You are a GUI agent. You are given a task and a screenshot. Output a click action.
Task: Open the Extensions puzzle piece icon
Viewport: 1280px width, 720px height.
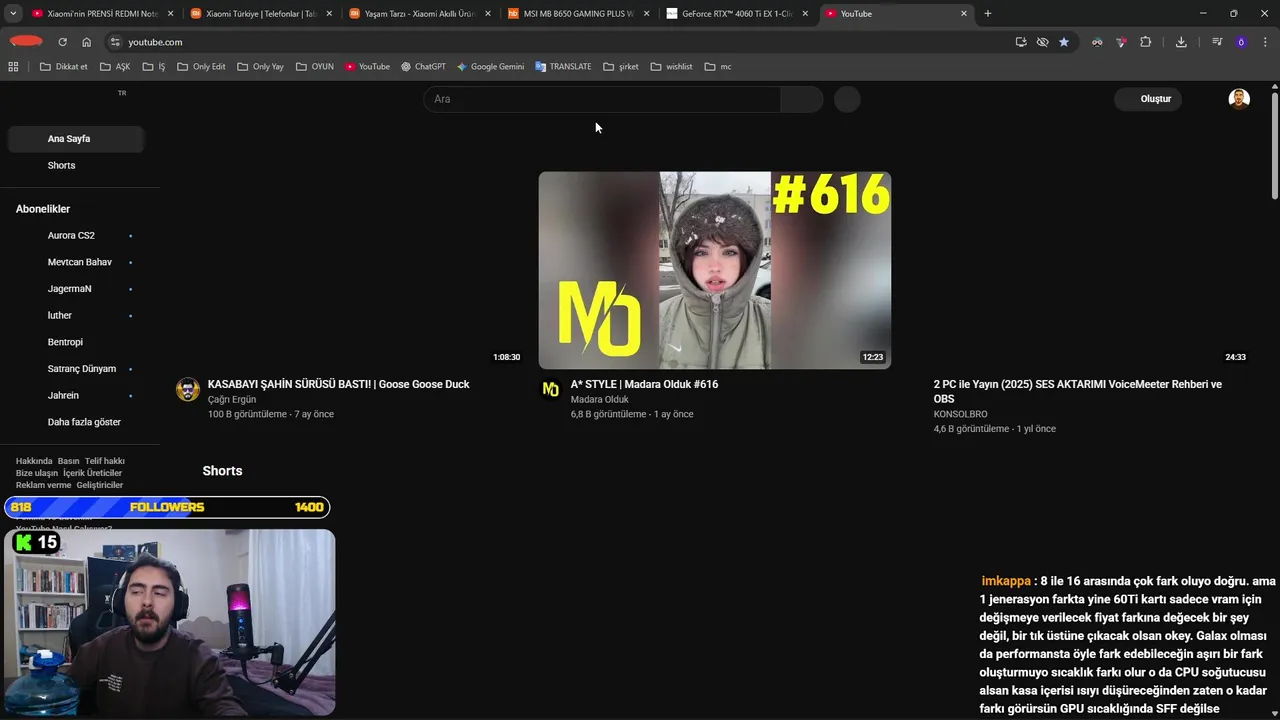(1146, 42)
